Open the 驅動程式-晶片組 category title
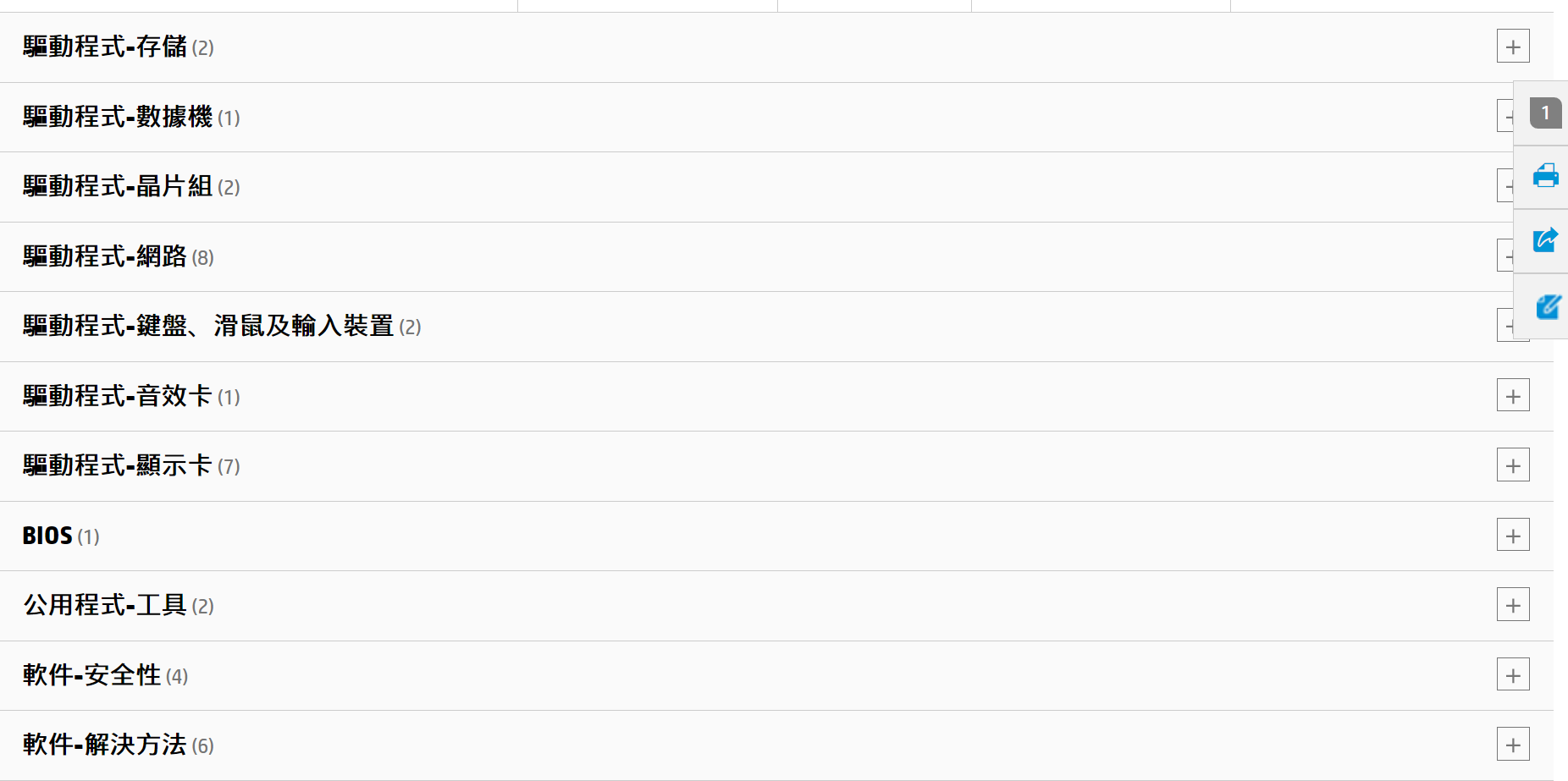Image resolution: width=1568 pixels, height=781 pixels. click(118, 186)
